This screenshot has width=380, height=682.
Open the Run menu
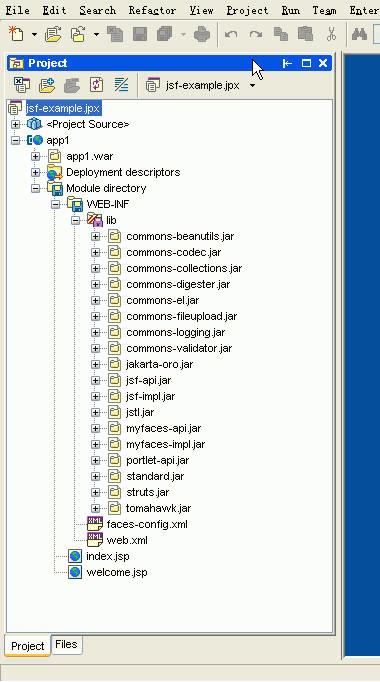click(x=290, y=10)
